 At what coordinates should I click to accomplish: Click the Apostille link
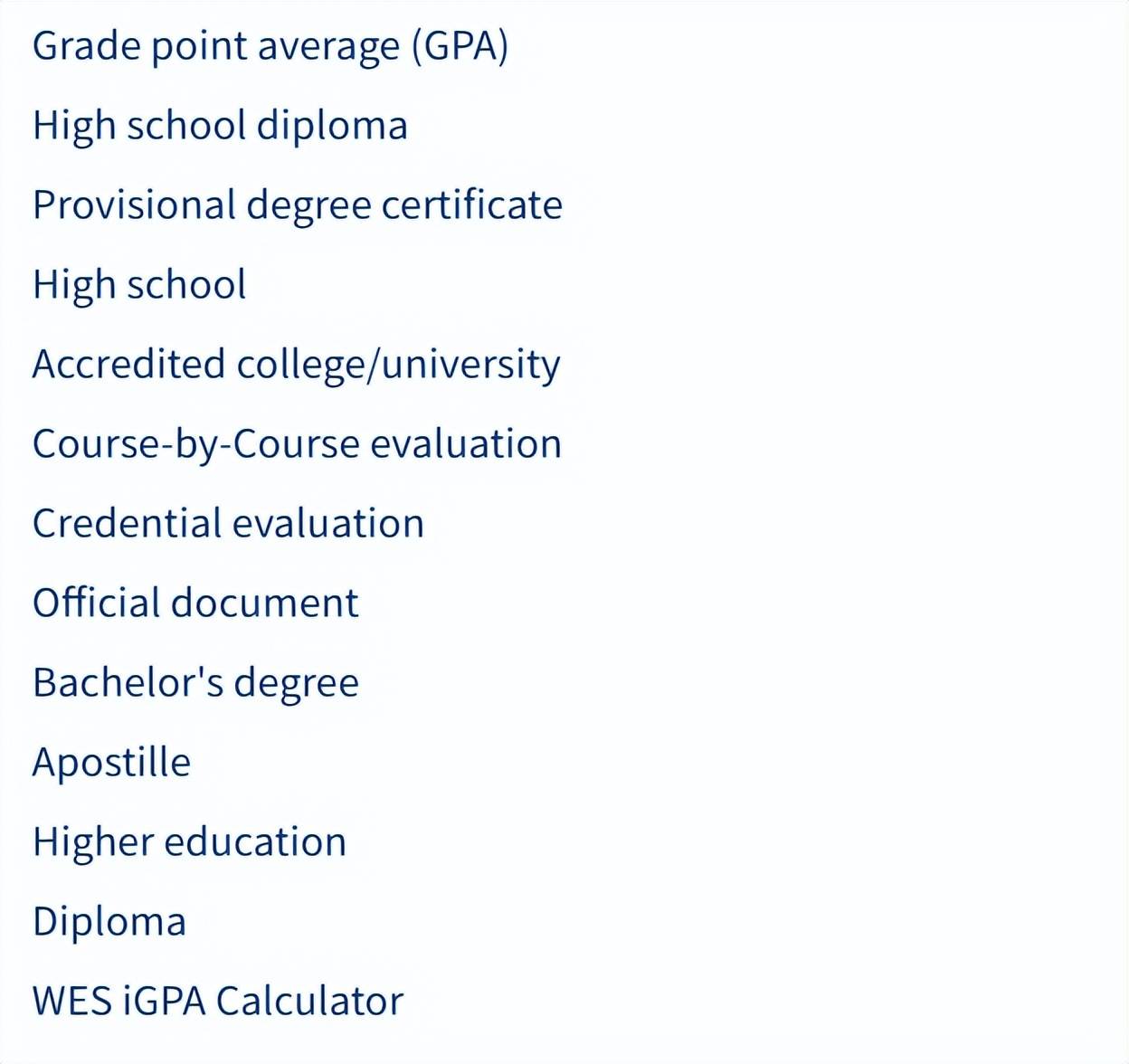point(111,763)
